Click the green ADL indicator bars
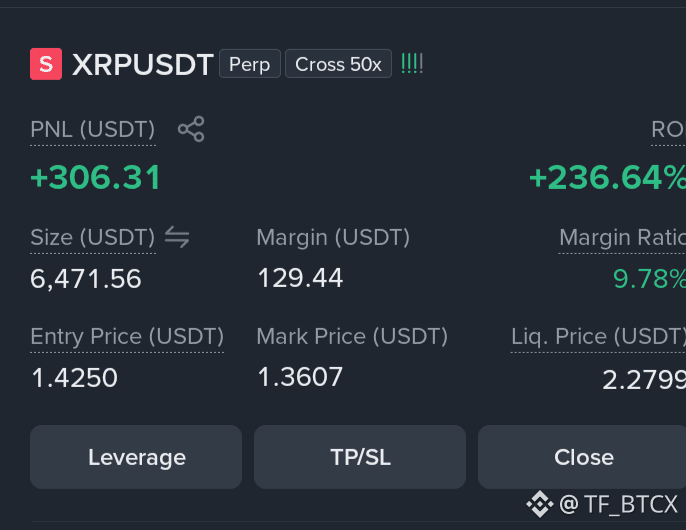The width and height of the screenshot is (686, 530). click(x=412, y=64)
